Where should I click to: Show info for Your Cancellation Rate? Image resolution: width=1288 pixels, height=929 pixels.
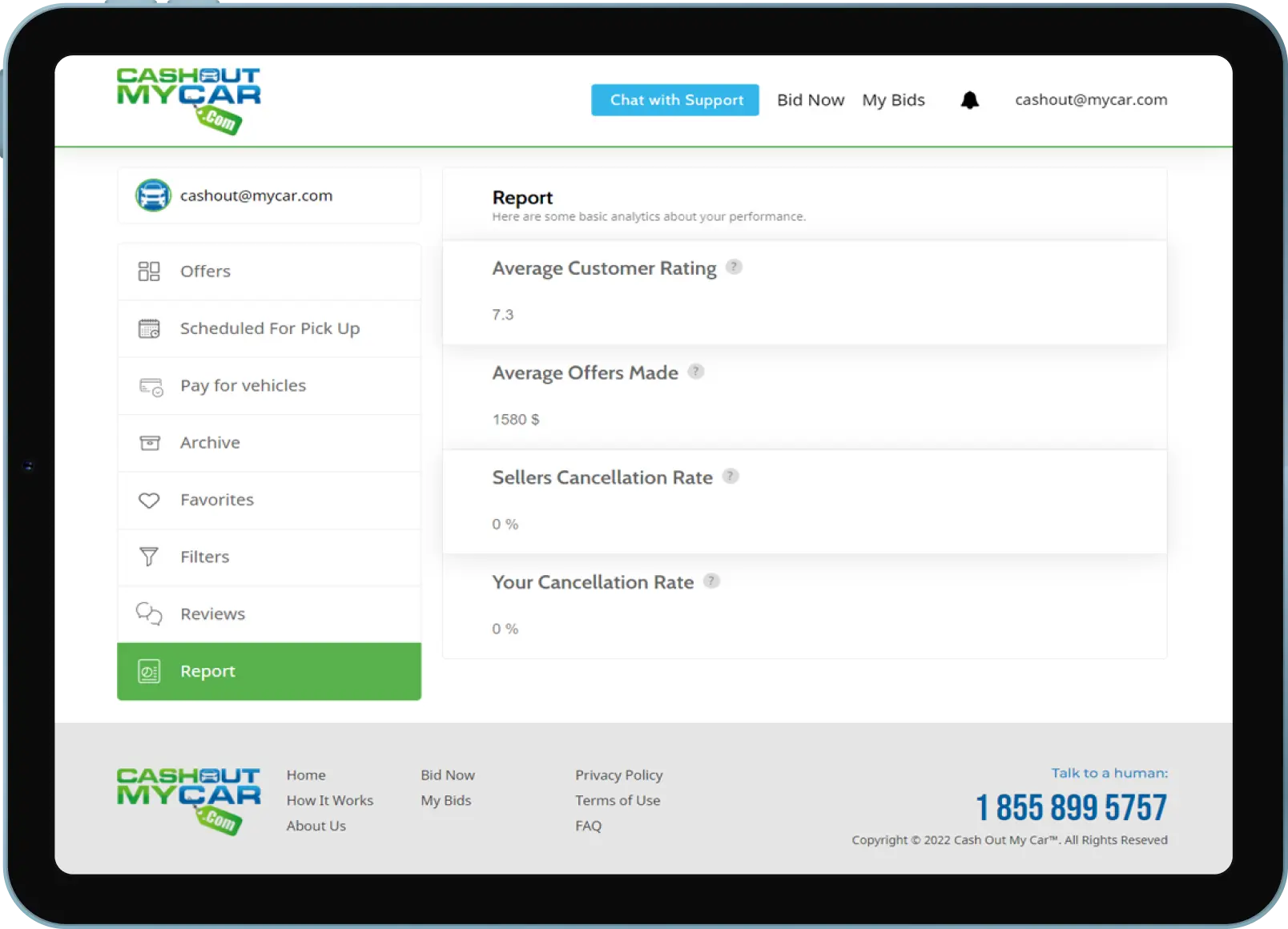[711, 581]
